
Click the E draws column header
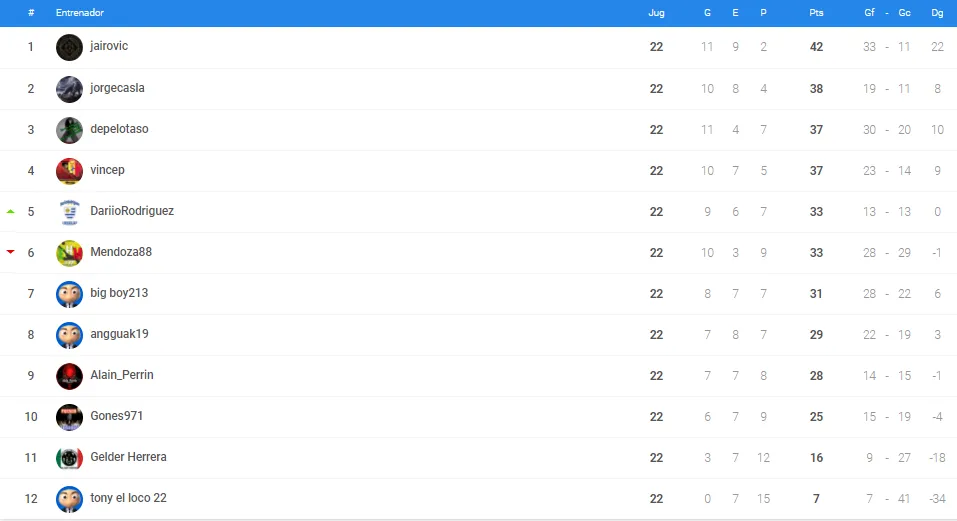pyautogui.click(x=735, y=13)
